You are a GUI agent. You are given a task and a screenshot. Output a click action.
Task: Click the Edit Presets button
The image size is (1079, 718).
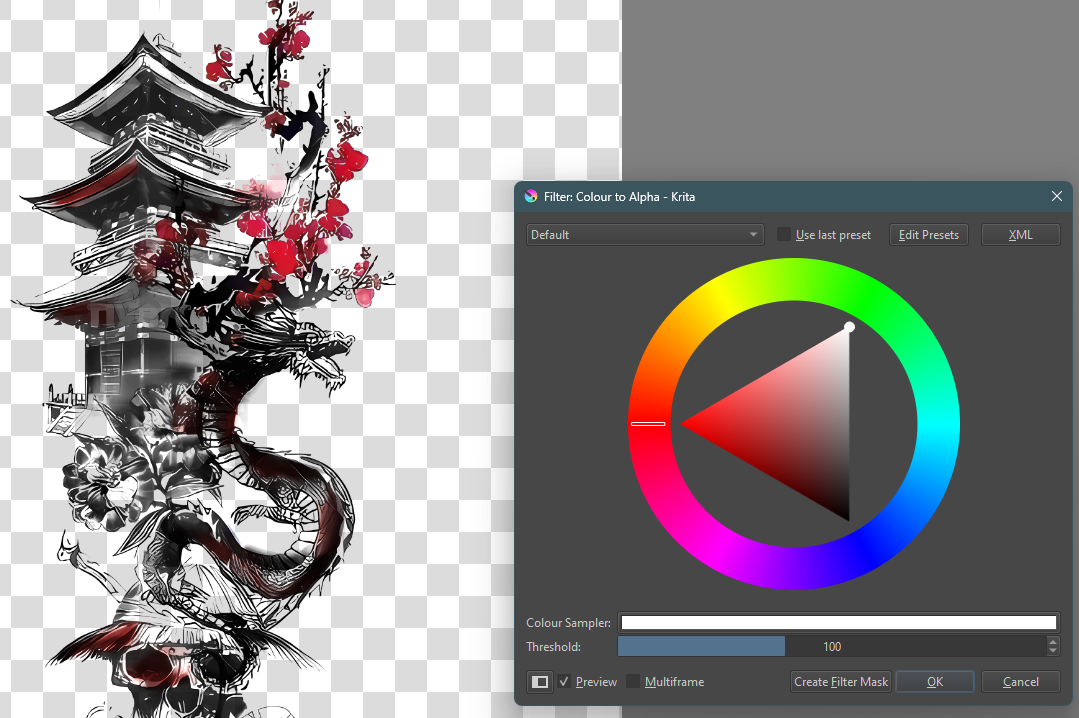pos(928,234)
